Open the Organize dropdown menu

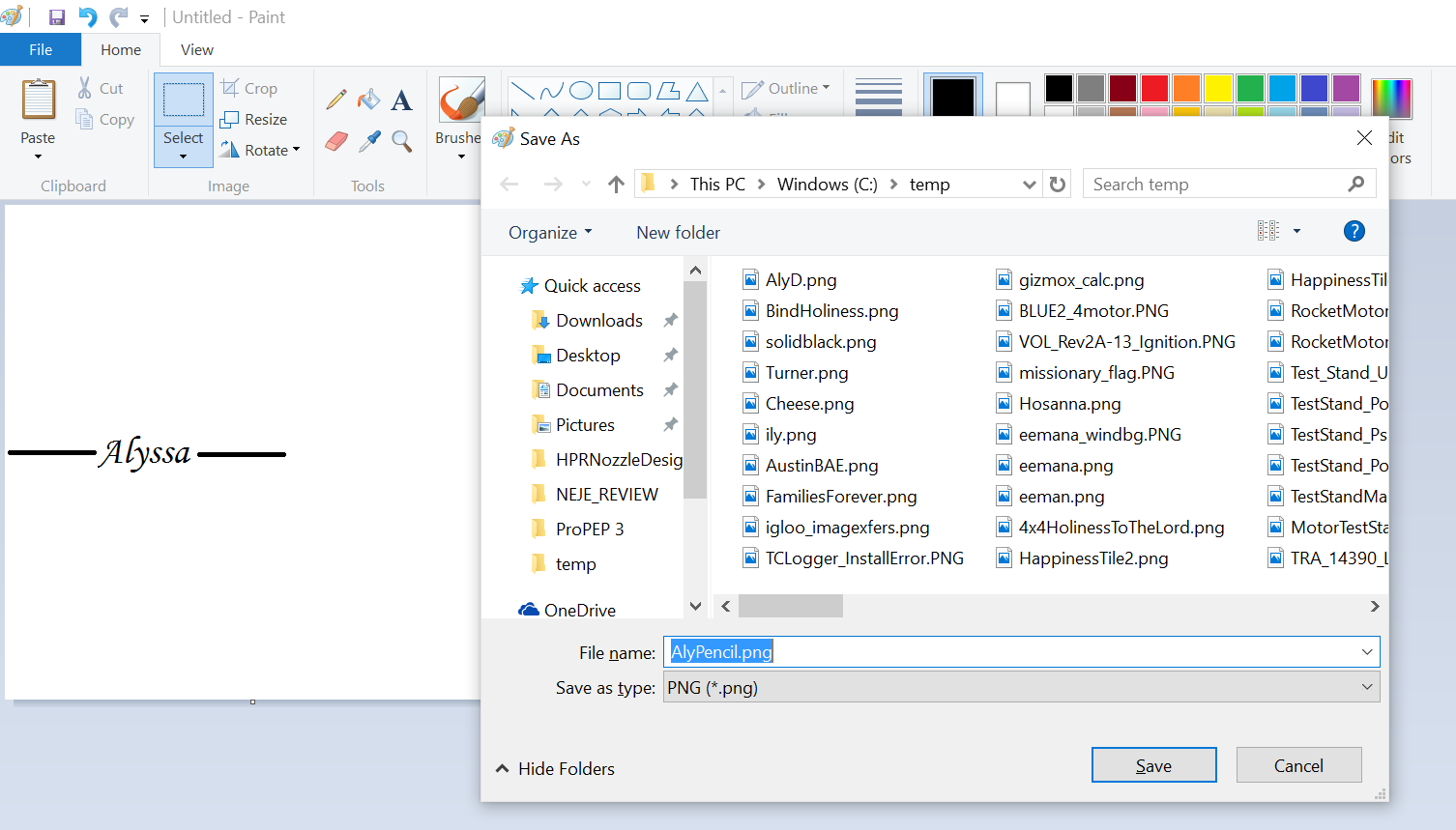click(x=550, y=232)
